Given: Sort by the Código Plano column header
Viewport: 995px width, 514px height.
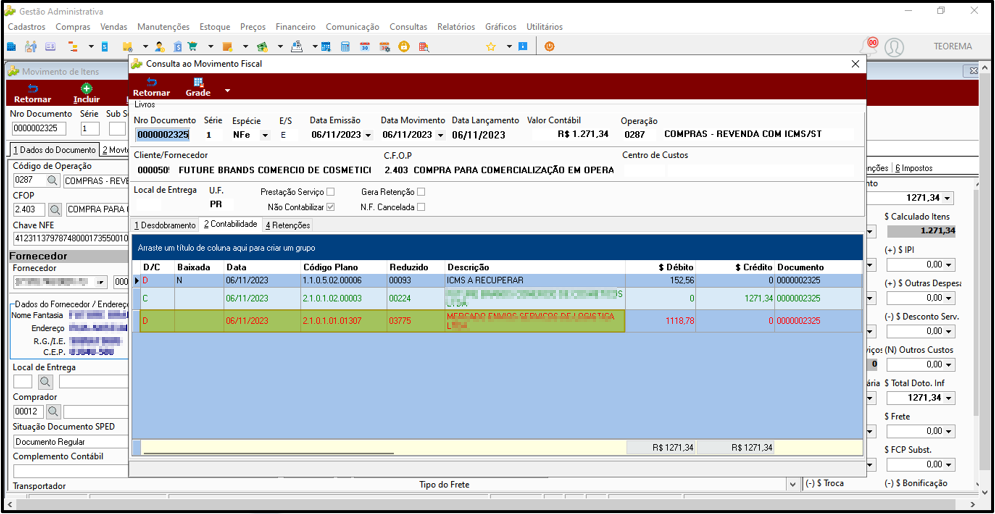Looking at the screenshot, I should [344, 267].
